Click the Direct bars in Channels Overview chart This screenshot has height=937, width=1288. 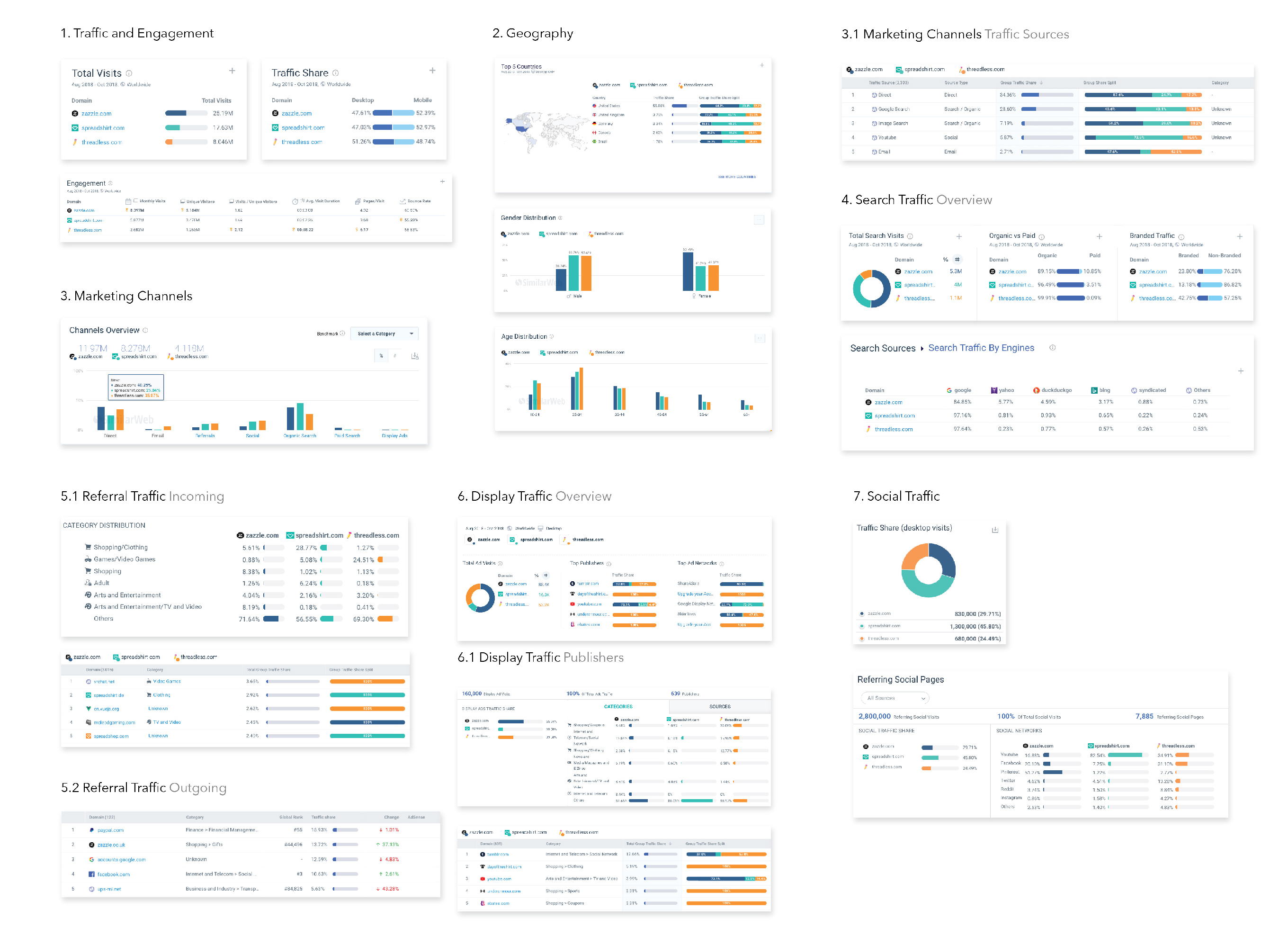[x=110, y=418]
